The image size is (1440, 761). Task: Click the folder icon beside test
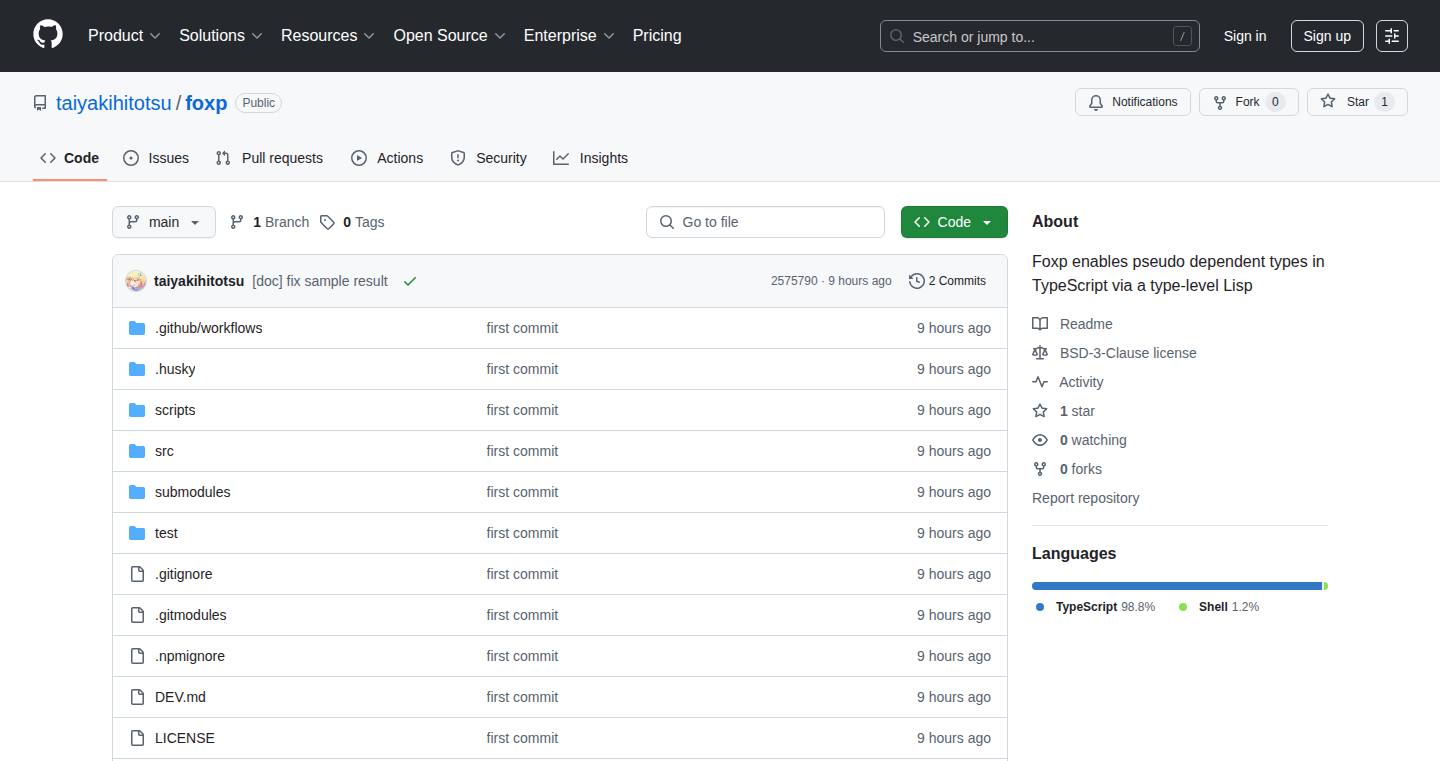click(137, 533)
